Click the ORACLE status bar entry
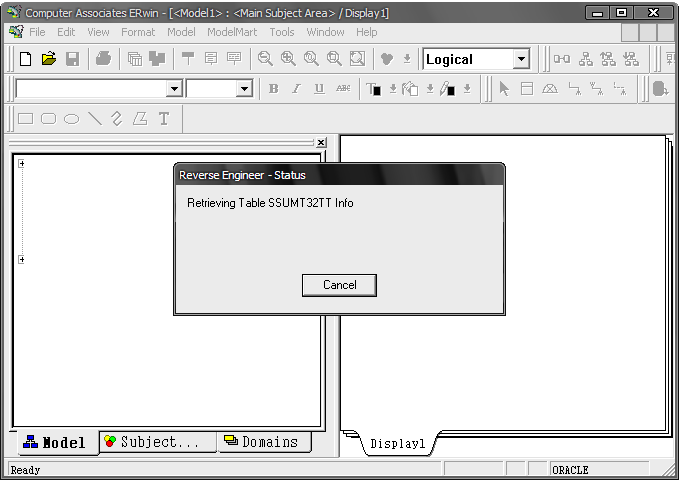The image size is (679, 480). coord(599,470)
